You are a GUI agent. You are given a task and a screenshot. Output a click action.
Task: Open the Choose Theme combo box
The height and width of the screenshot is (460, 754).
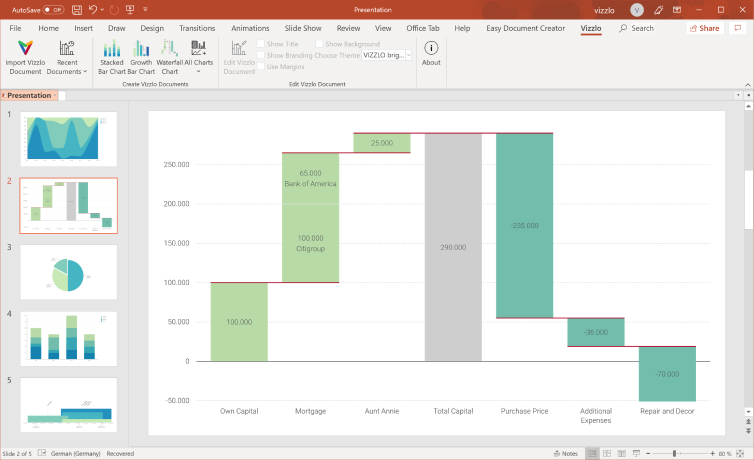[387, 55]
